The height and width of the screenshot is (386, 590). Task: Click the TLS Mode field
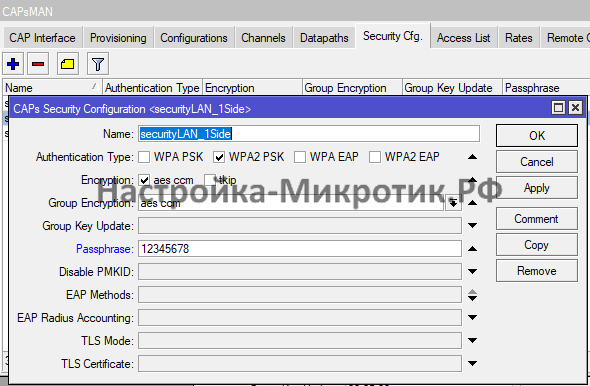pos(300,340)
